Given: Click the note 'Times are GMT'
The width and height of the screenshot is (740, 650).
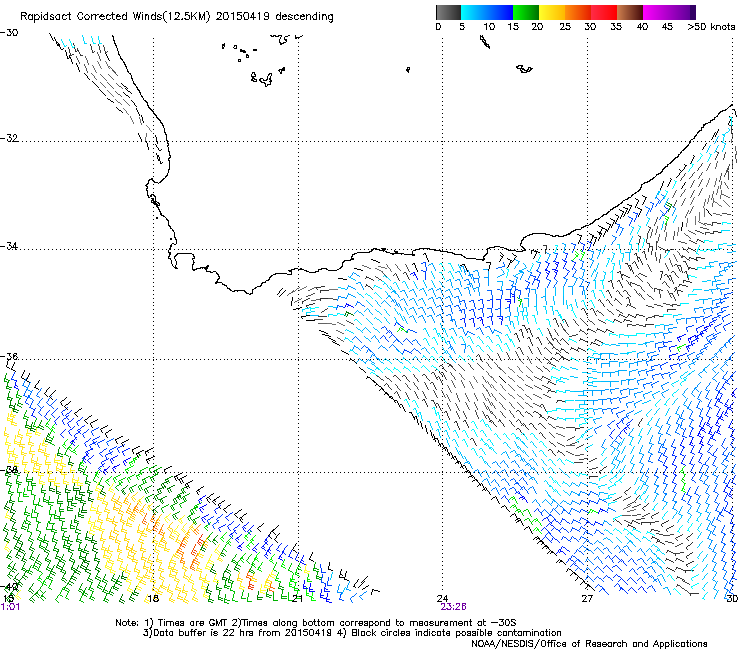Looking at the screenshot, I should tap(195, 623).
